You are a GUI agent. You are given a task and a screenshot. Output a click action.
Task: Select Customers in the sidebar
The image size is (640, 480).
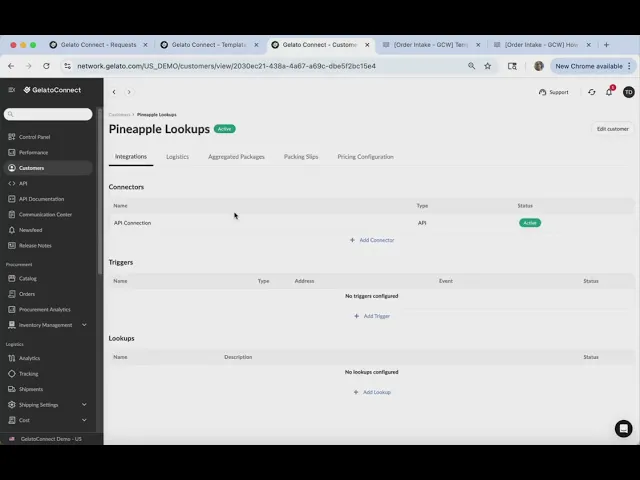(48, 168)
